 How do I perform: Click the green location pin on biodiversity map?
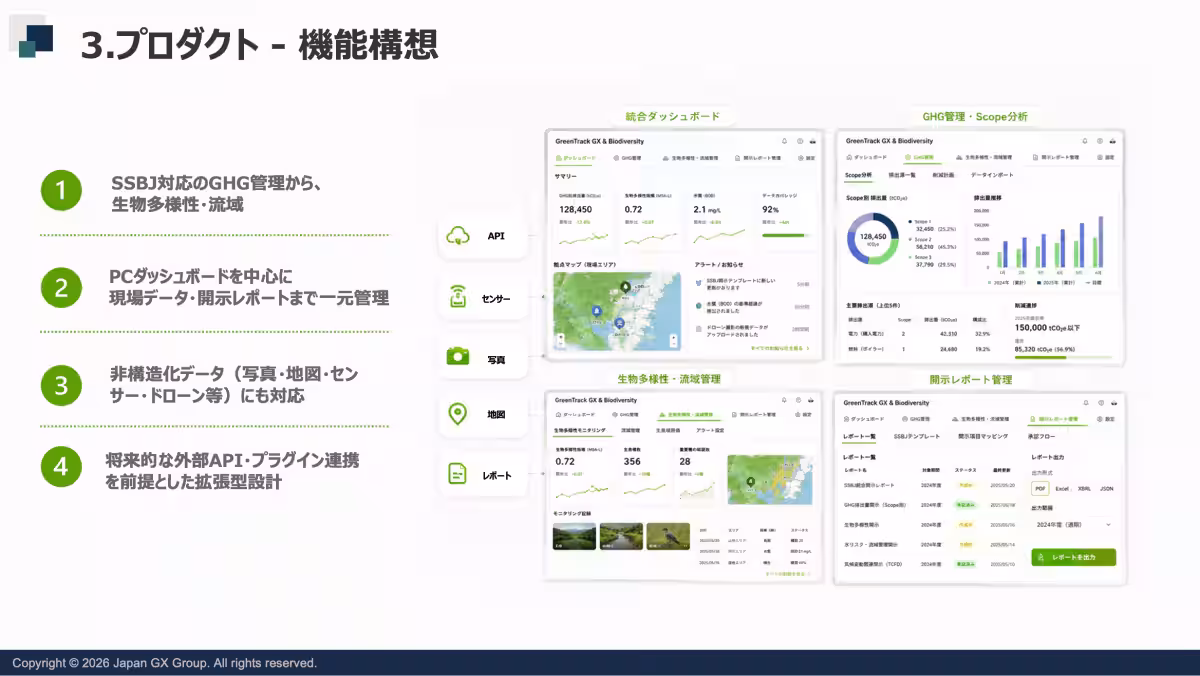coord(751,482)
